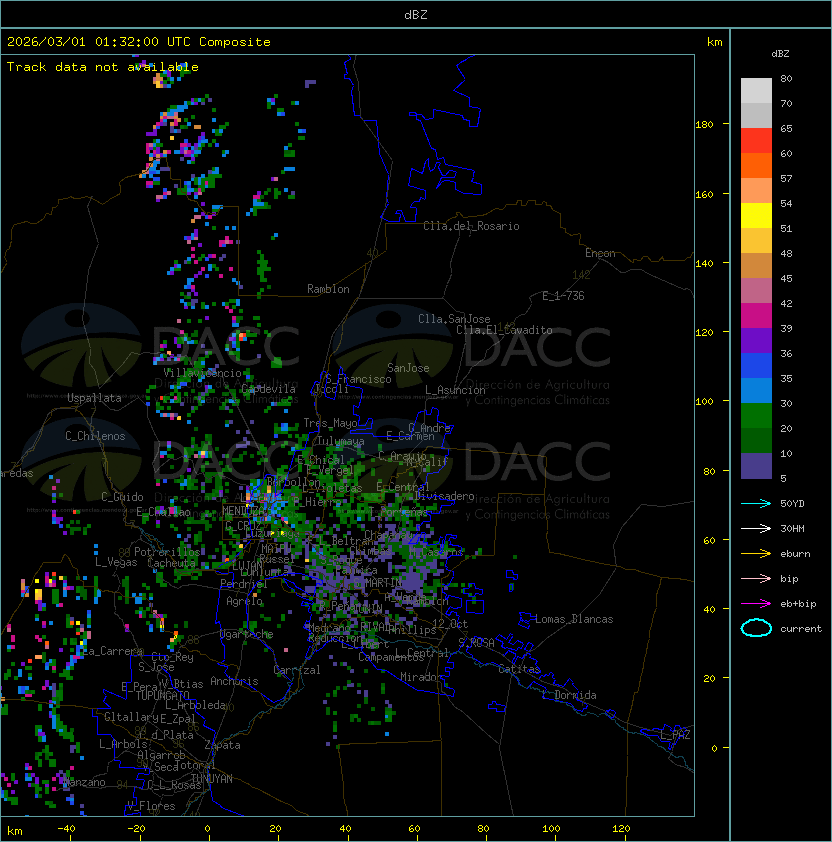This screenshot has height=842, width=832.
Task: Click the 'Clla.del_Rosario' map label
Action: 471,227
